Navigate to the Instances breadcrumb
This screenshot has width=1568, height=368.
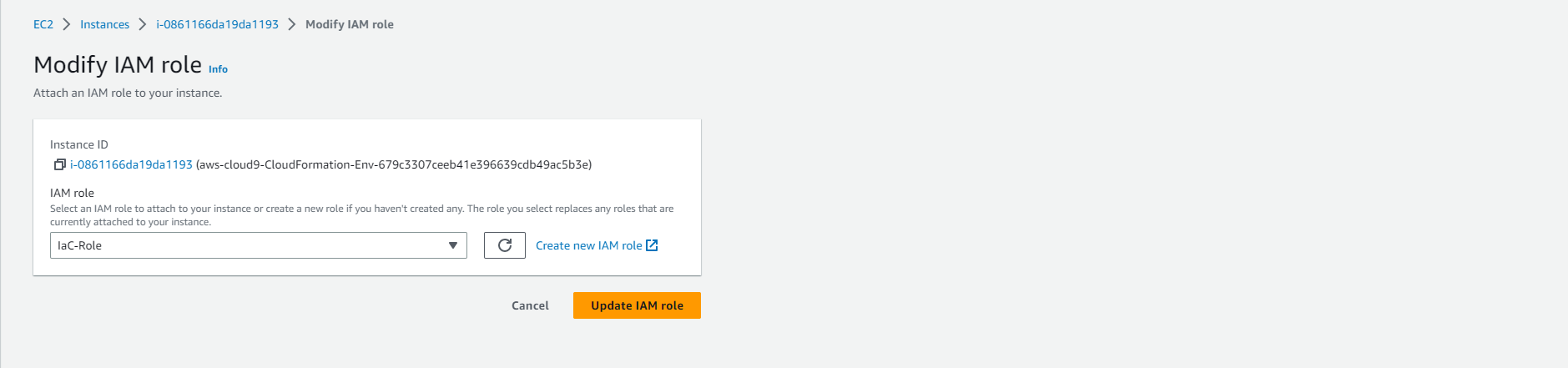(105, 24)
